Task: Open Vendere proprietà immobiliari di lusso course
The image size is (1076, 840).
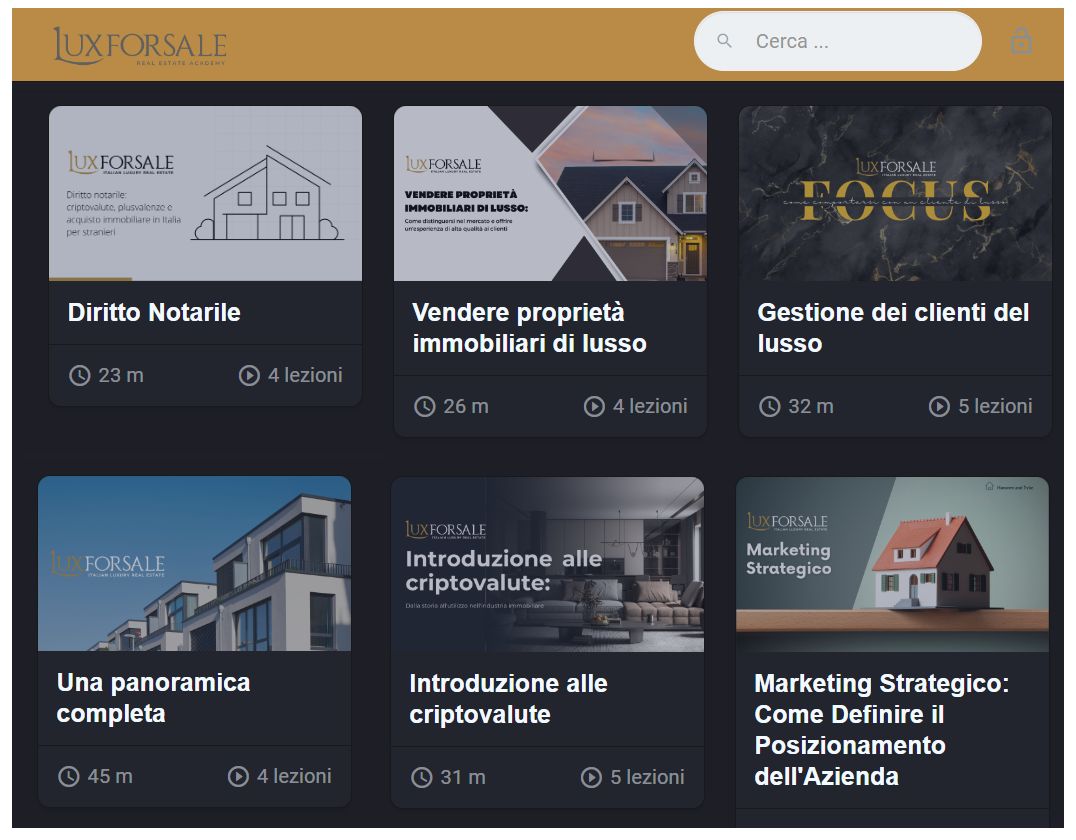Action: pos(529,328)
